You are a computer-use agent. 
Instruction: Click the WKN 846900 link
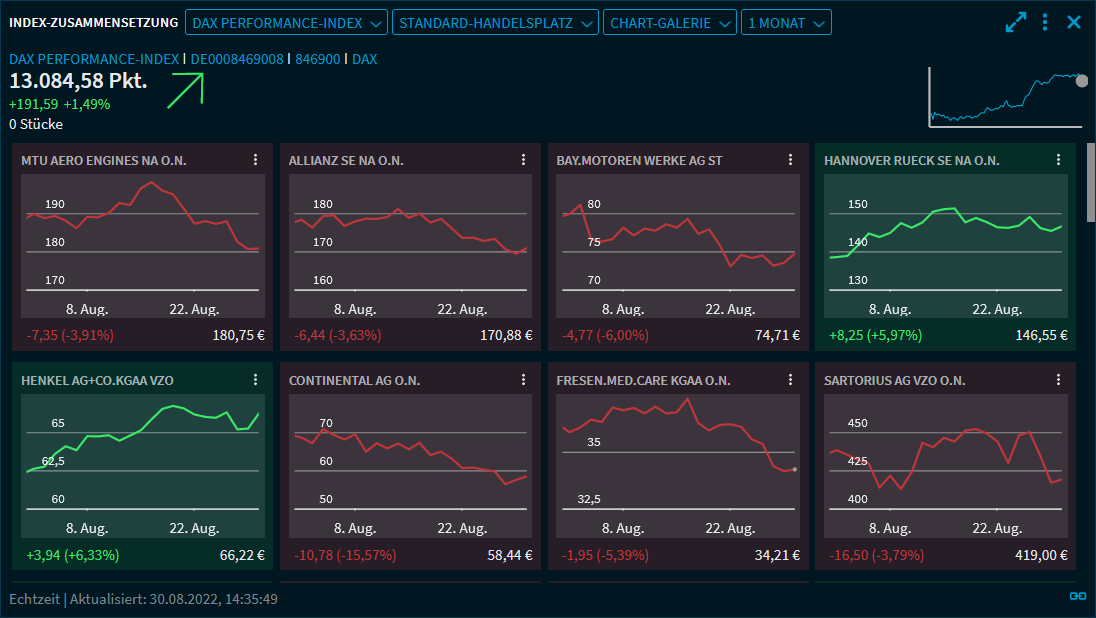click(x=317, y=59)
